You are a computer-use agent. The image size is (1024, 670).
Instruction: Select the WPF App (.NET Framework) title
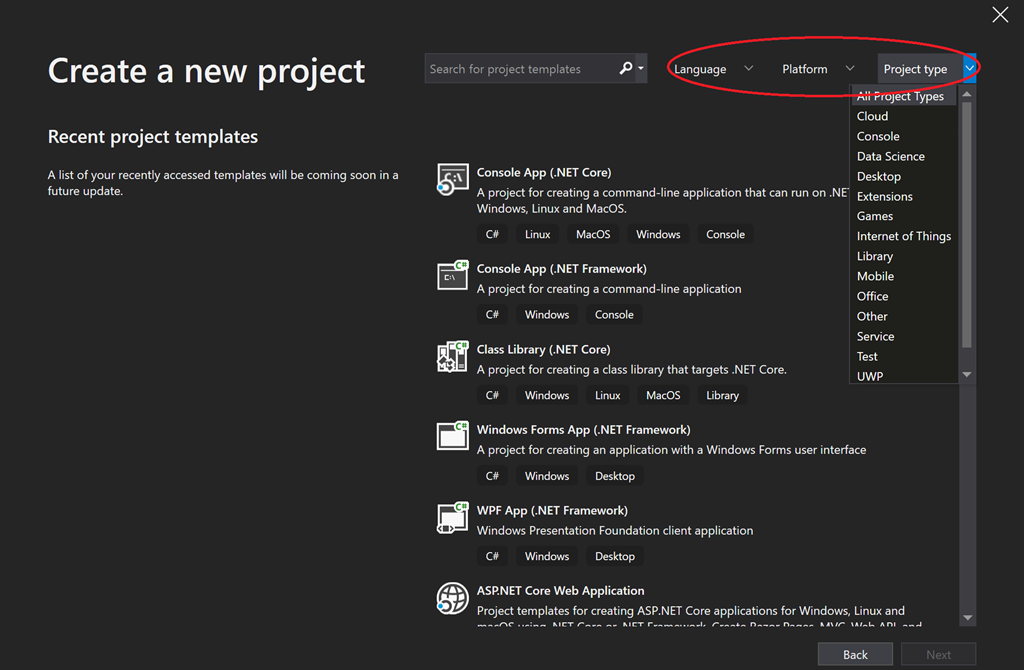[x=552, y=511]
